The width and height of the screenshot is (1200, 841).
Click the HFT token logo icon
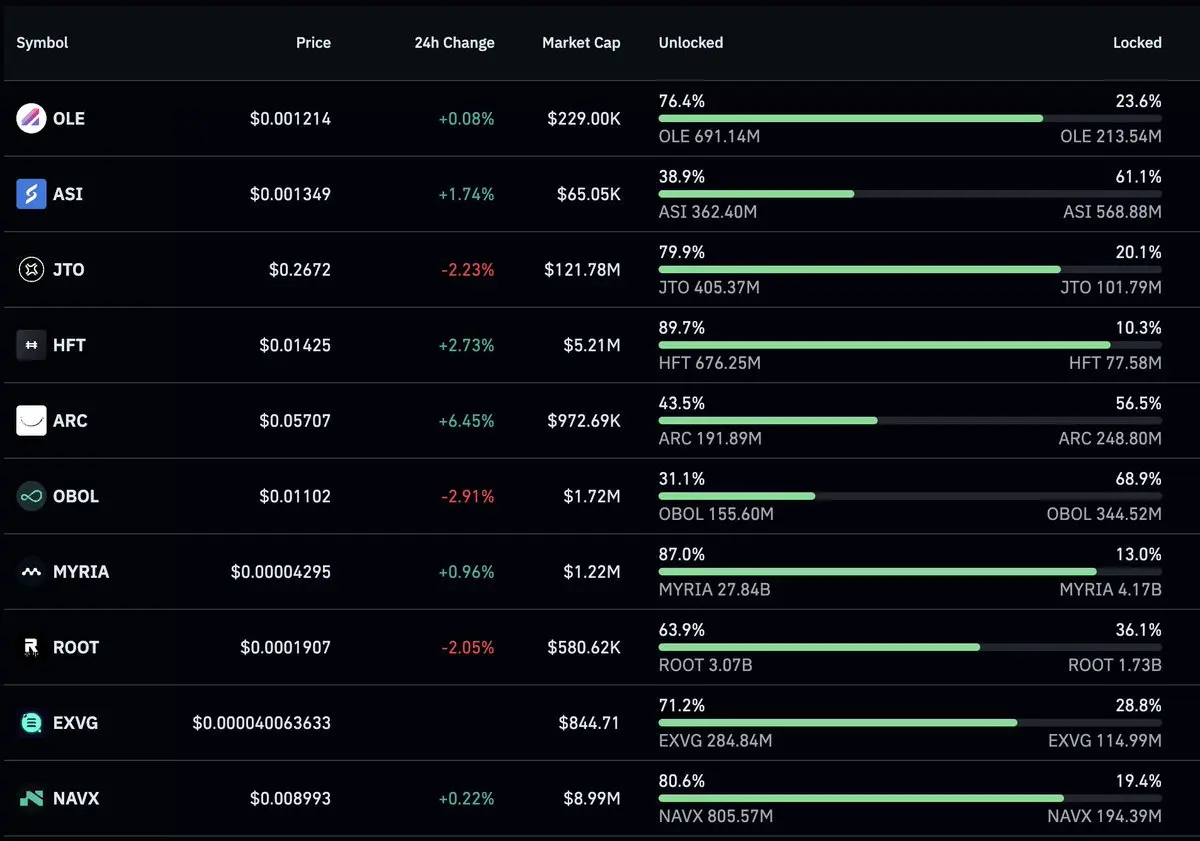pos(31,345)
